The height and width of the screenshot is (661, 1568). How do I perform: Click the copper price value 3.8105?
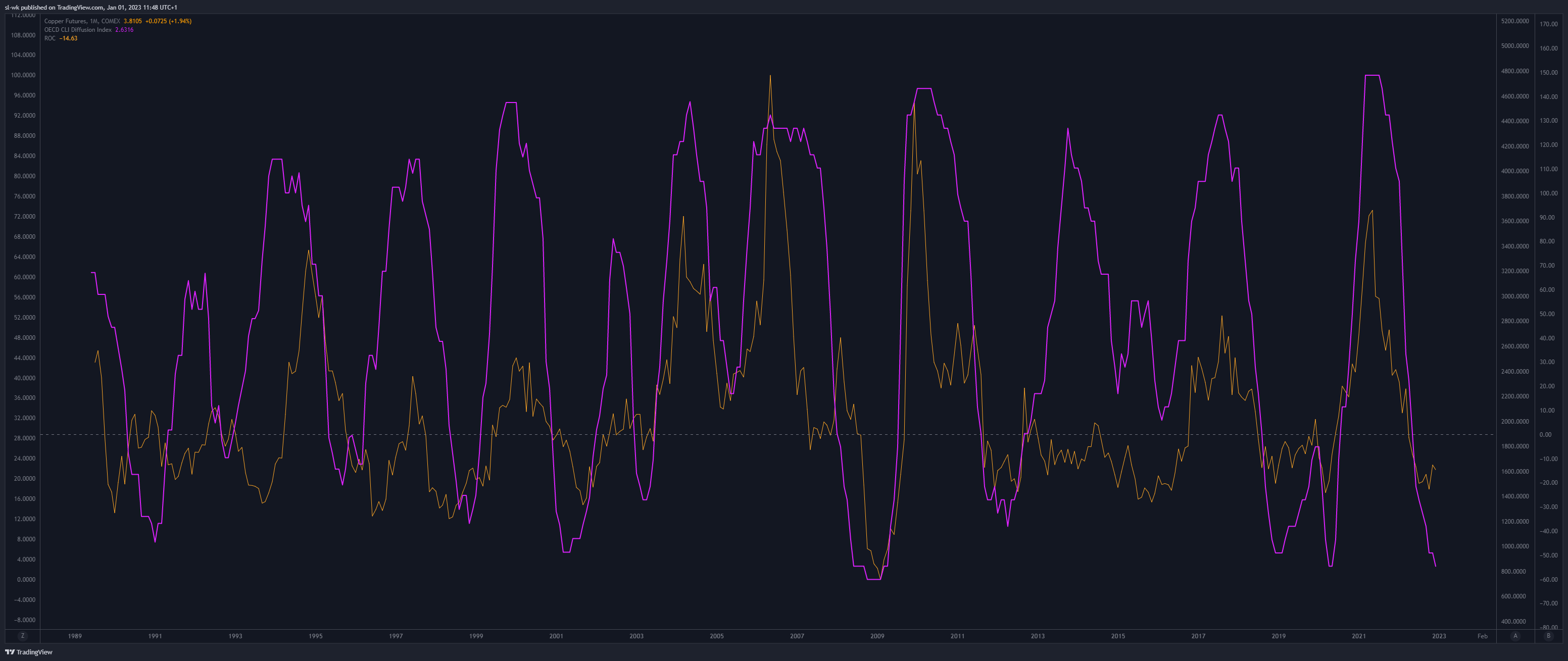(133, 21)
